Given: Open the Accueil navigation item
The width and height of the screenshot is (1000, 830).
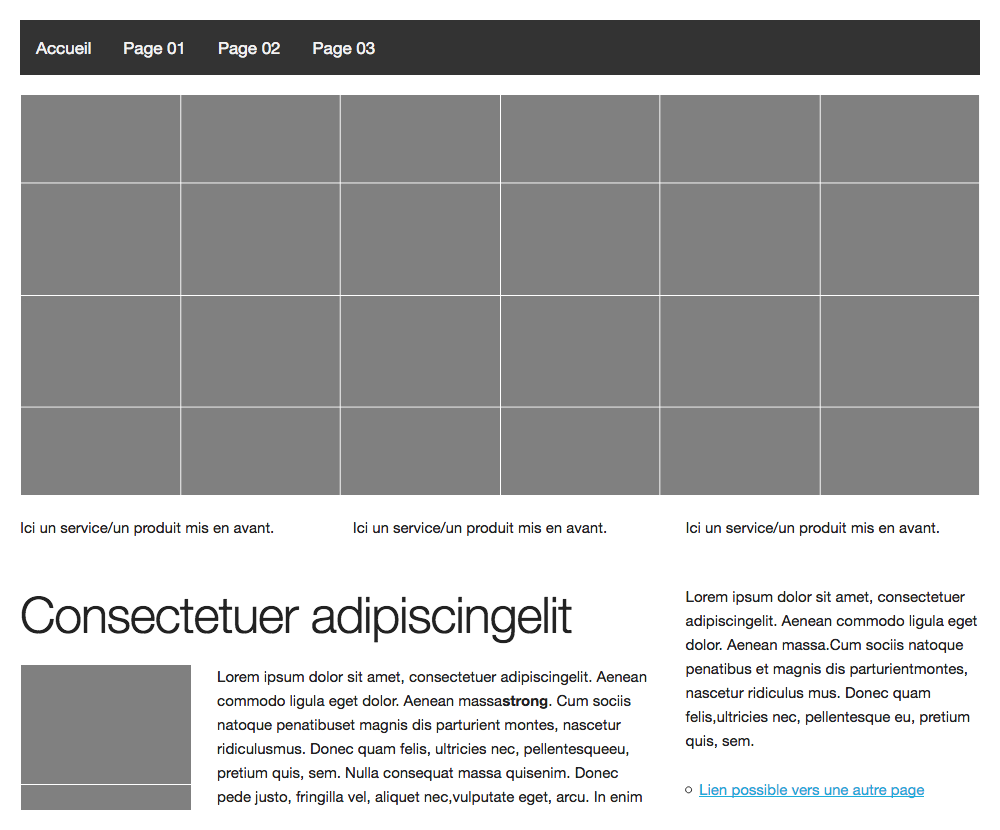Looking at the screenshot, I should (x=63, y=48).
